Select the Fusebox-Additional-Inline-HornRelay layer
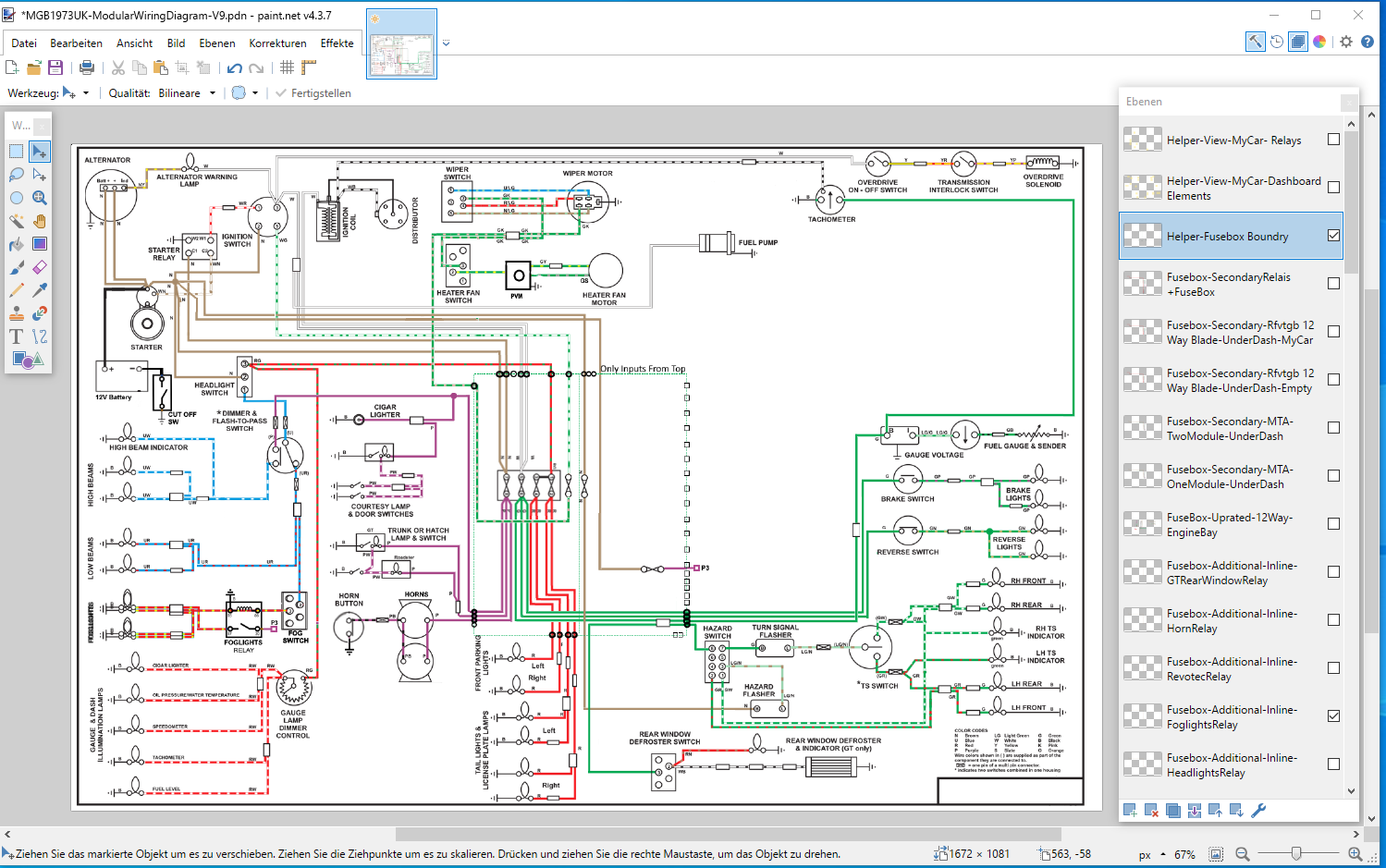Screen dimensions: 1386x868 click(x=1230, y=621)
